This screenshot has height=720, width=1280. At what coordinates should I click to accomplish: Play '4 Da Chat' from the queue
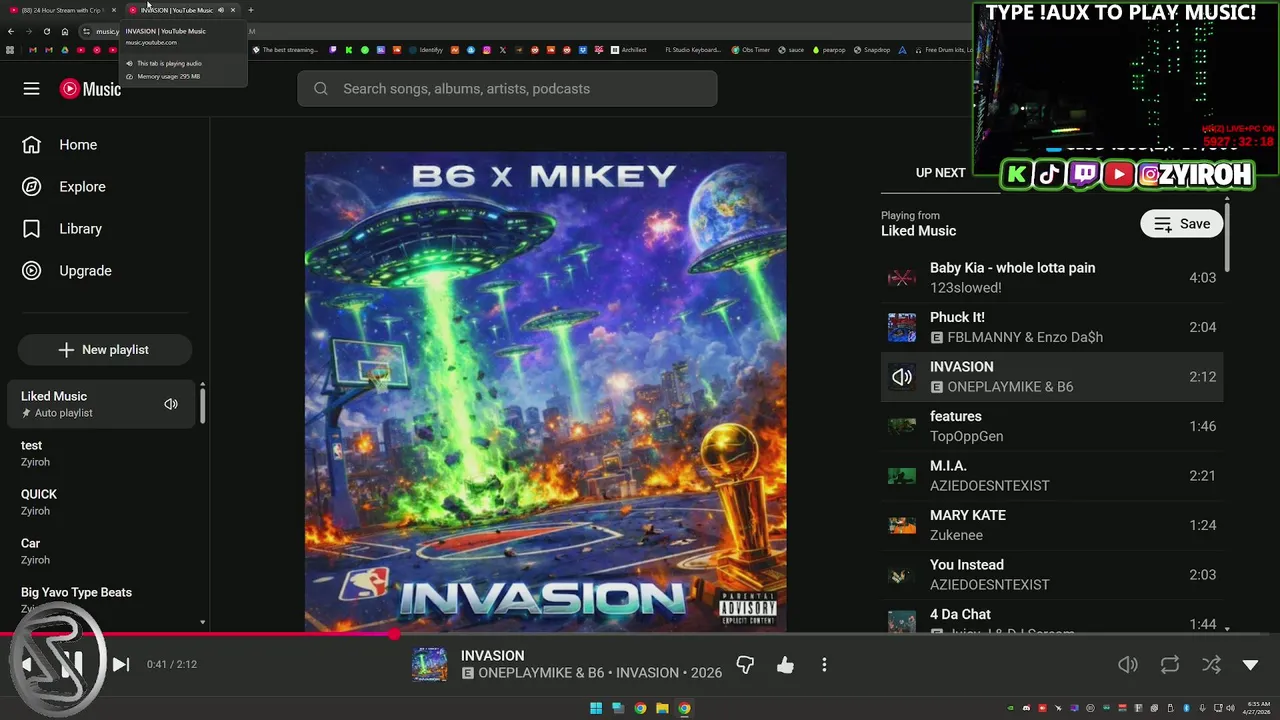click(x=1051, y=617)
